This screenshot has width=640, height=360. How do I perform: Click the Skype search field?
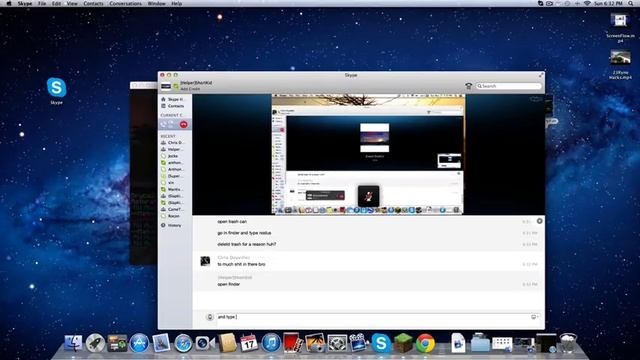tap(509, 86)
